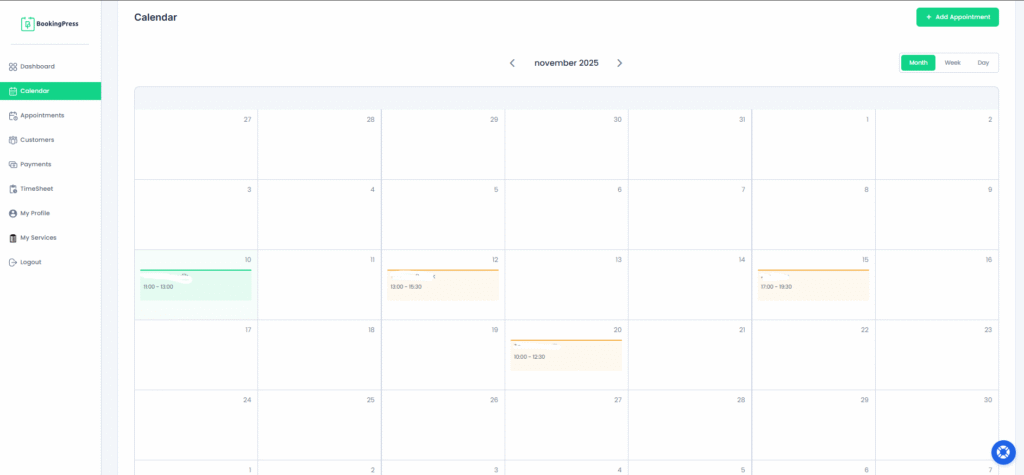Switch calendar to Week view

point(952,63)
